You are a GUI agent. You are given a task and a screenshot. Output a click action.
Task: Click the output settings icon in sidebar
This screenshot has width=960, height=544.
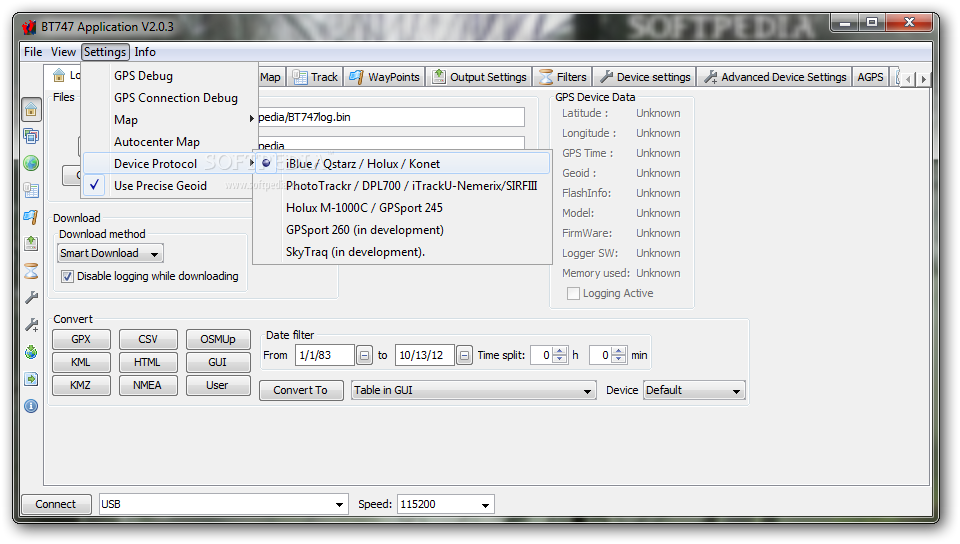point(31,244)
